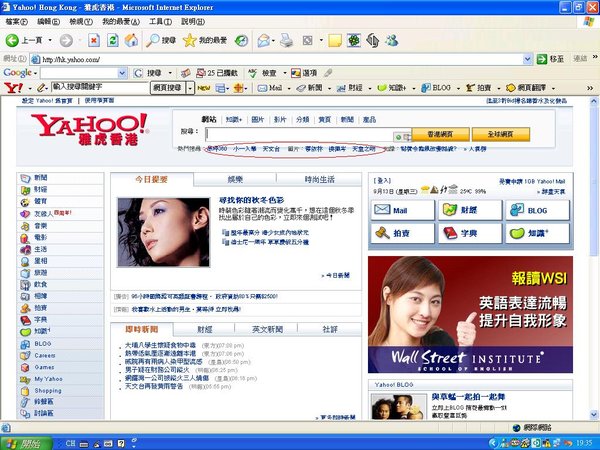The width and height of the screenshot is (600, 450).
Task: Click the yellow note icon in toolbar
Action: coord(334,40)
